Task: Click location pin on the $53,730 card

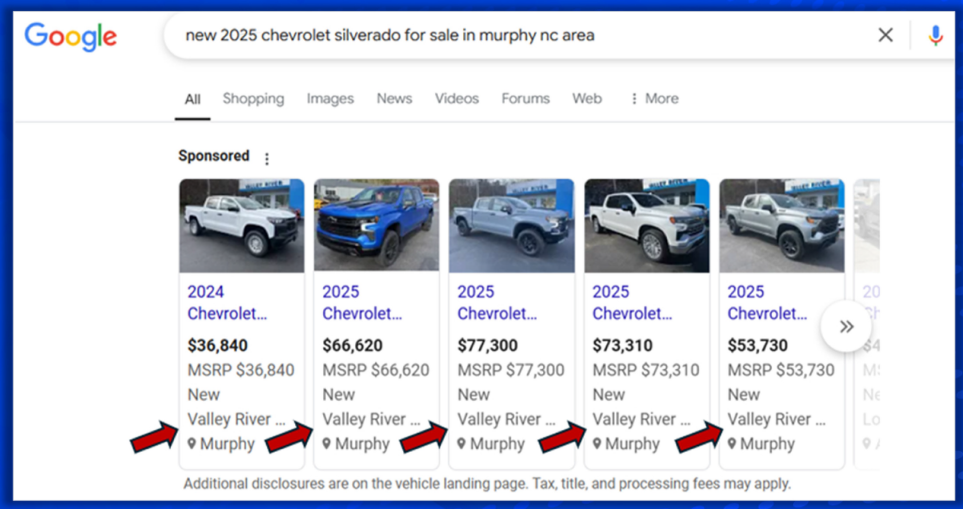Action: [732, 443]
